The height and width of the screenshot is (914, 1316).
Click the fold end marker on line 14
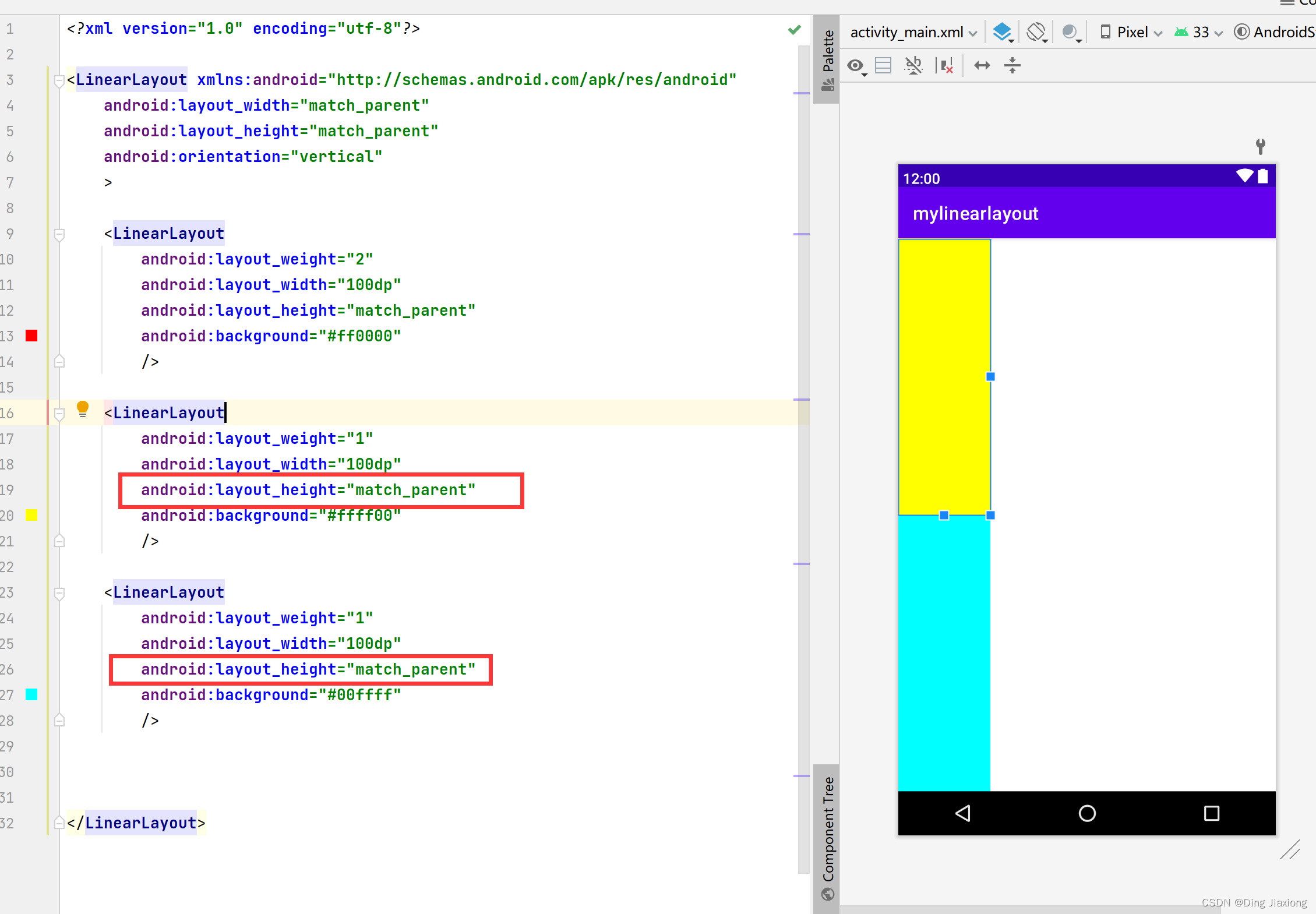coord(59,362)
